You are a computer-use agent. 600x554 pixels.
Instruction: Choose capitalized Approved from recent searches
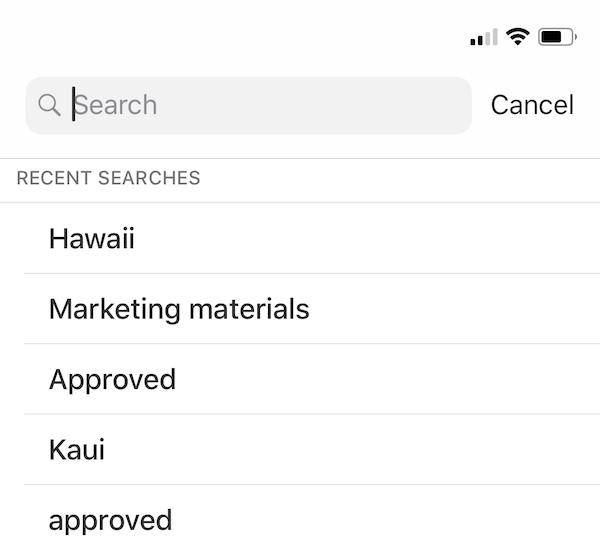(x=112, y=380)
